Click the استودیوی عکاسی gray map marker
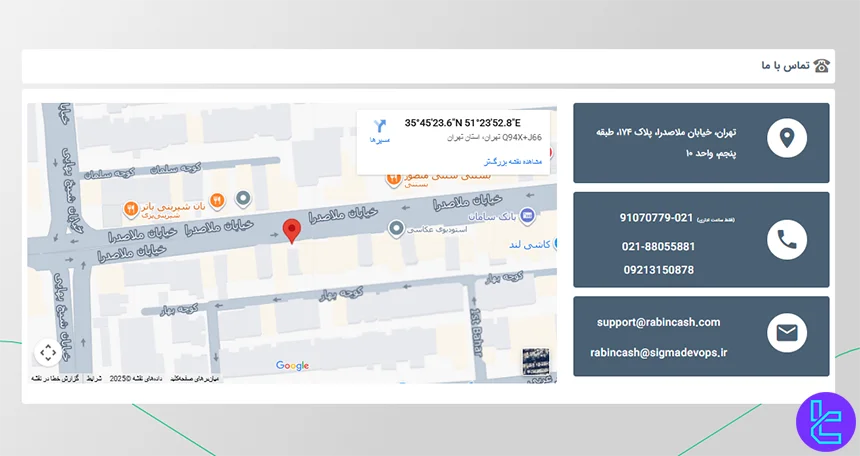Viewport: 860px width, 456px height. click(396, 228)
